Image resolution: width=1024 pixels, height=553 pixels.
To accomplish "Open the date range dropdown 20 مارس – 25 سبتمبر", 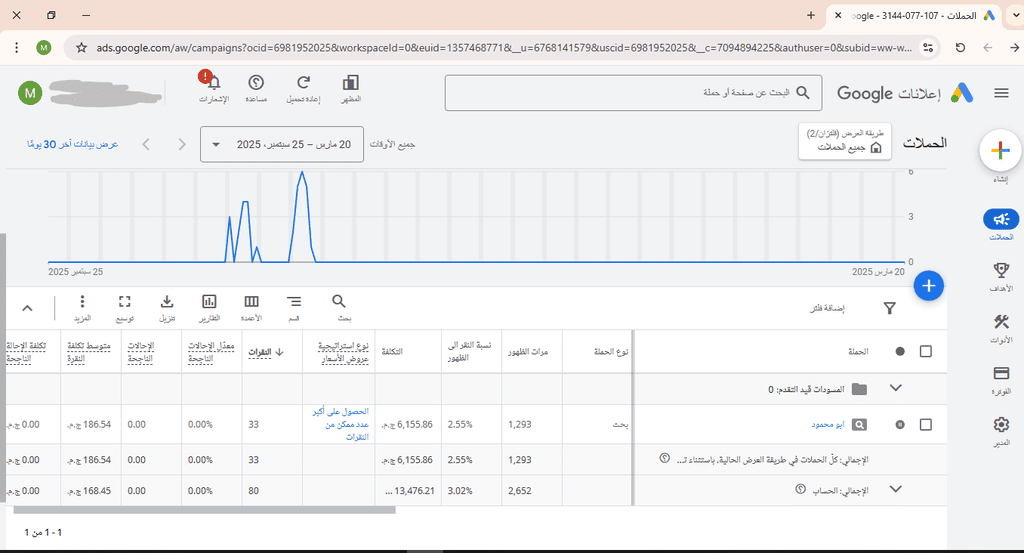I will pos(281,144).
